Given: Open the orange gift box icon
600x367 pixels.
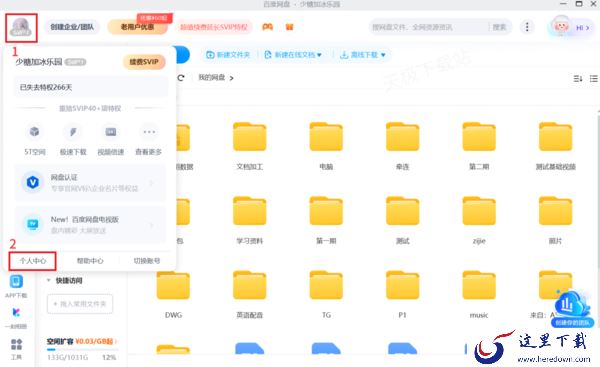Looking at the screenshot, I should tap(289, 27).
